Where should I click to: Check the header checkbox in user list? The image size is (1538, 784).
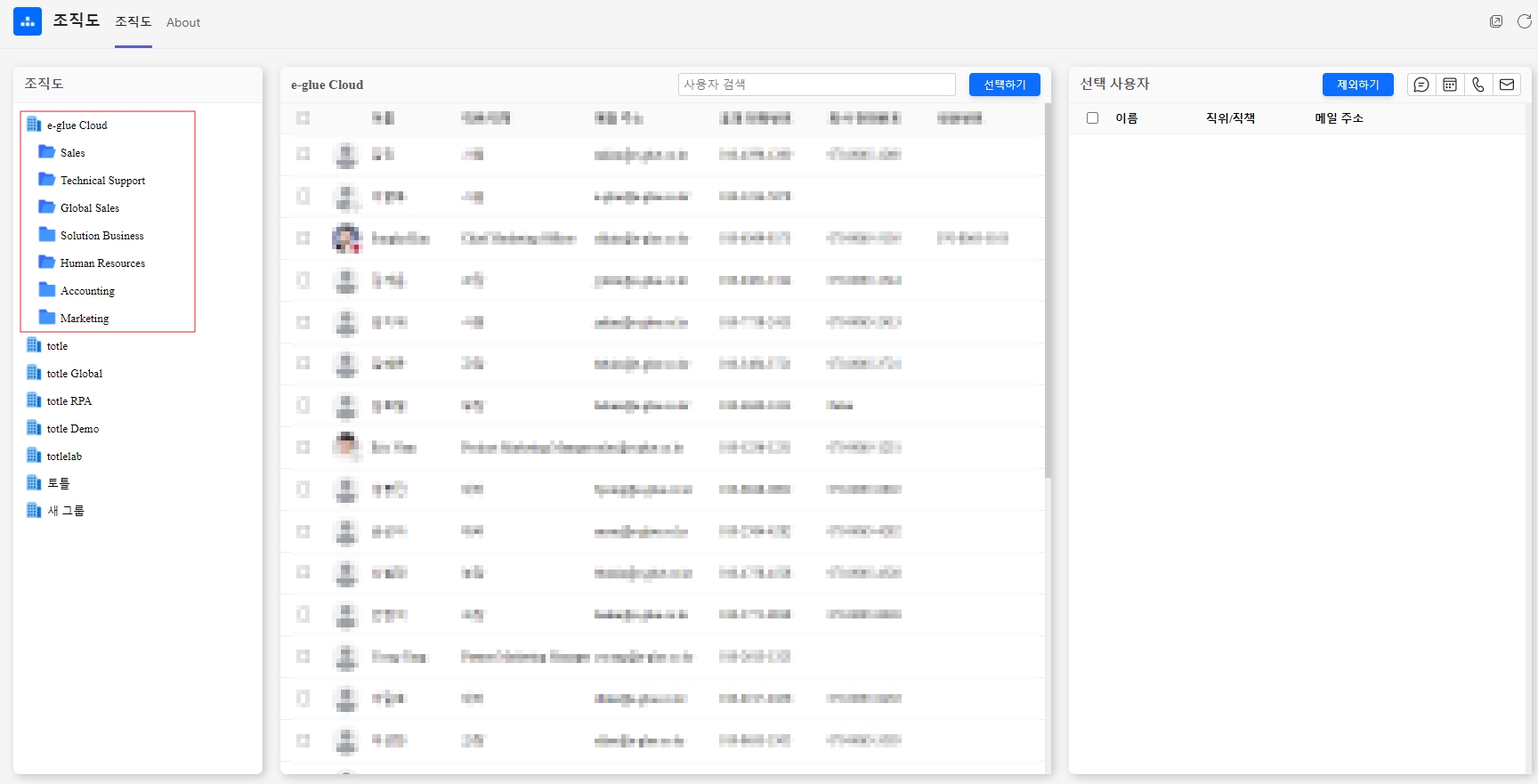(x=304, y=117)
